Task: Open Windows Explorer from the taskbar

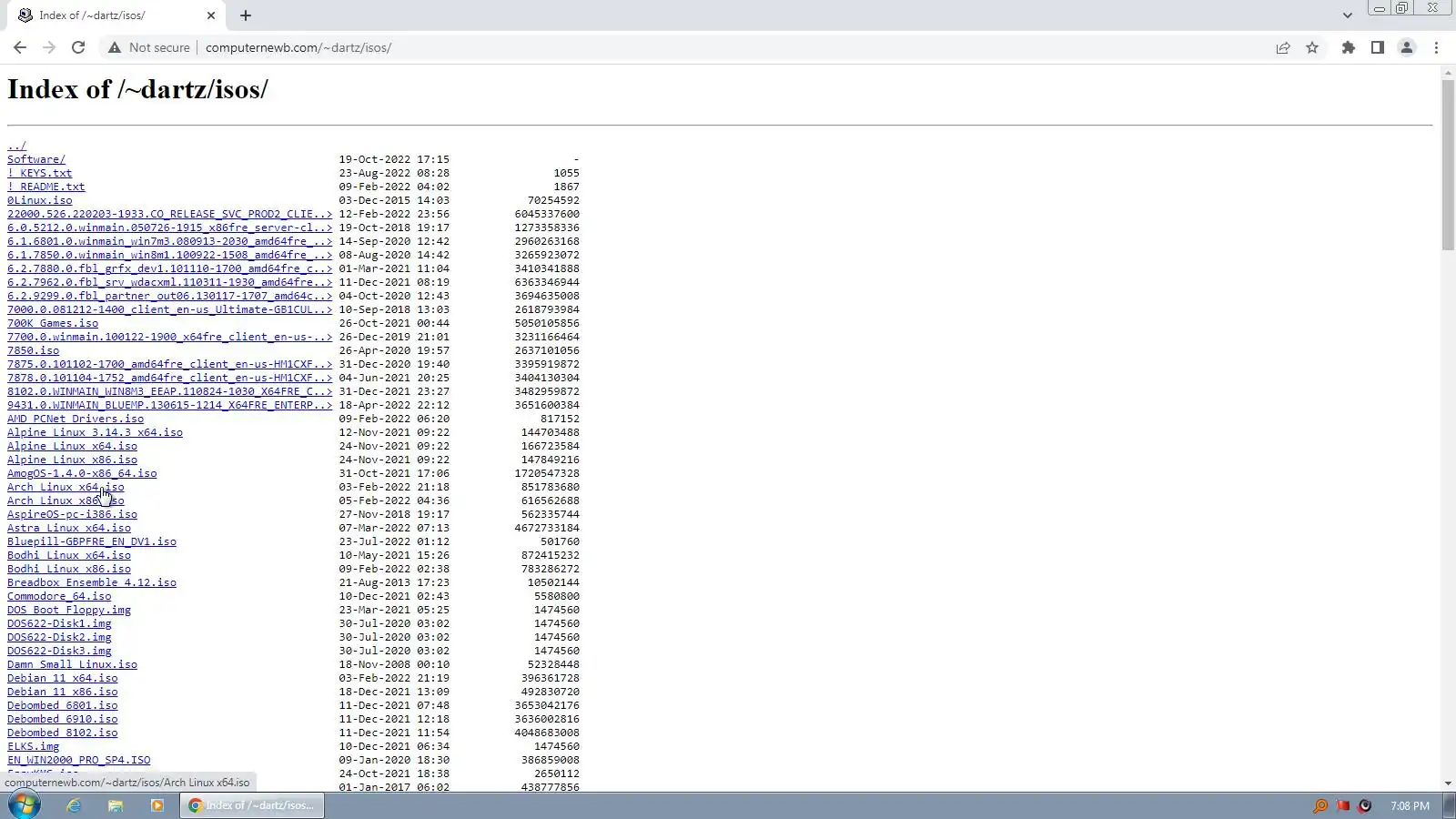Action: coord(116,805)
